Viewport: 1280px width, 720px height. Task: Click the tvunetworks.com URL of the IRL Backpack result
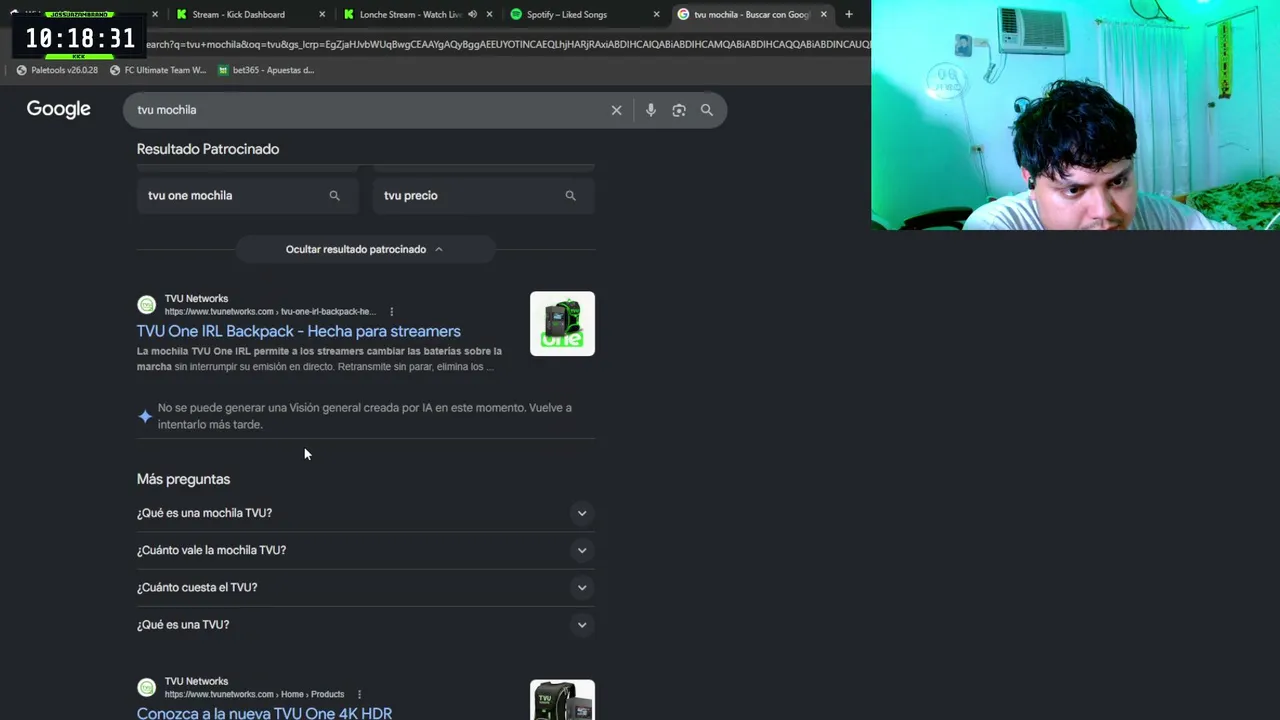(270, 312)
